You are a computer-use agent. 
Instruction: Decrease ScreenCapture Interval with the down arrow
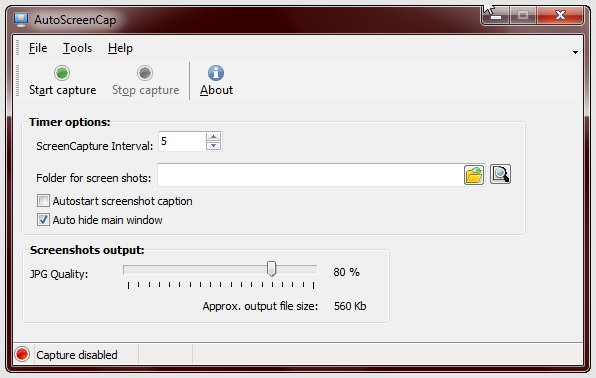pos(213,146)
